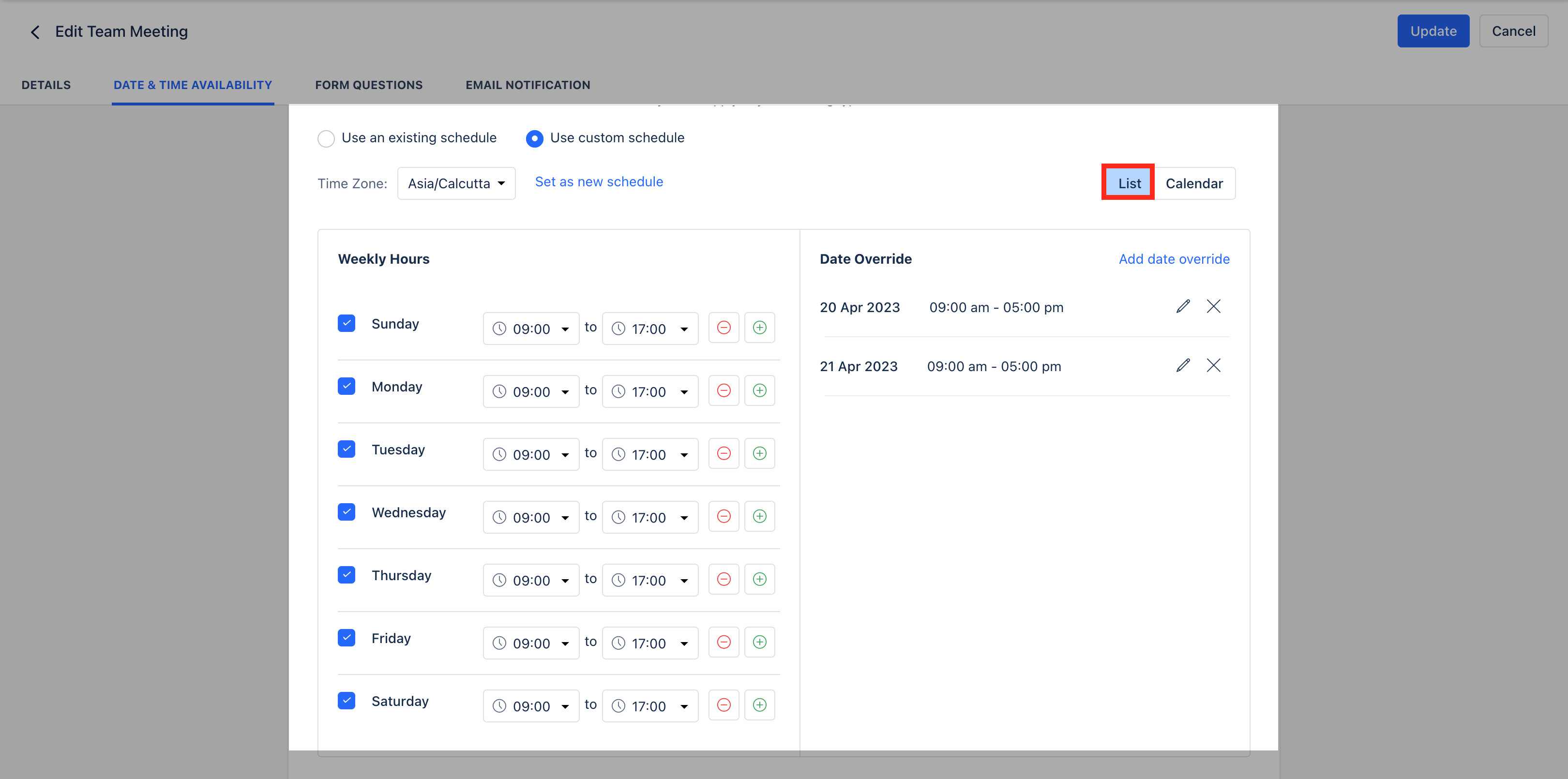Viewport: 1568px width, 779px height.
Task: Remove Sunday's time slot using the minus icon
Action: (x=723, y=328)
